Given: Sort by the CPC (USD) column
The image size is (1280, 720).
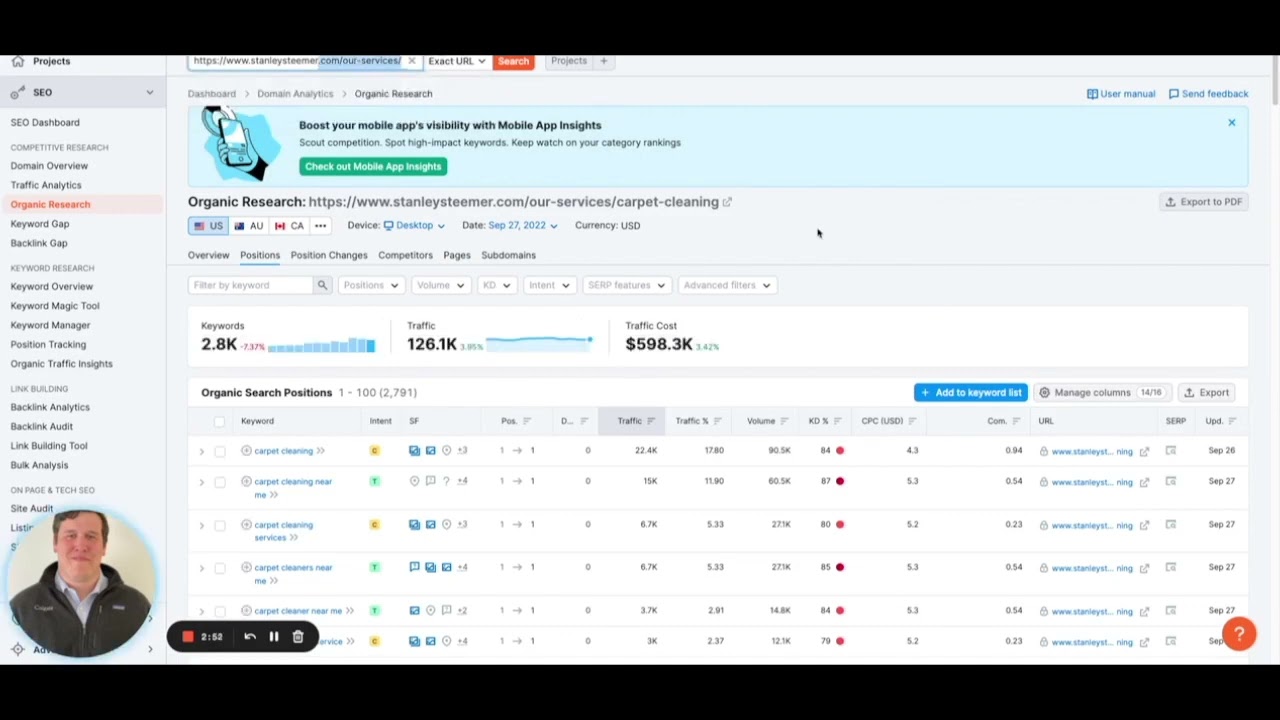Looking at the screenshot, I should point(888,421).
